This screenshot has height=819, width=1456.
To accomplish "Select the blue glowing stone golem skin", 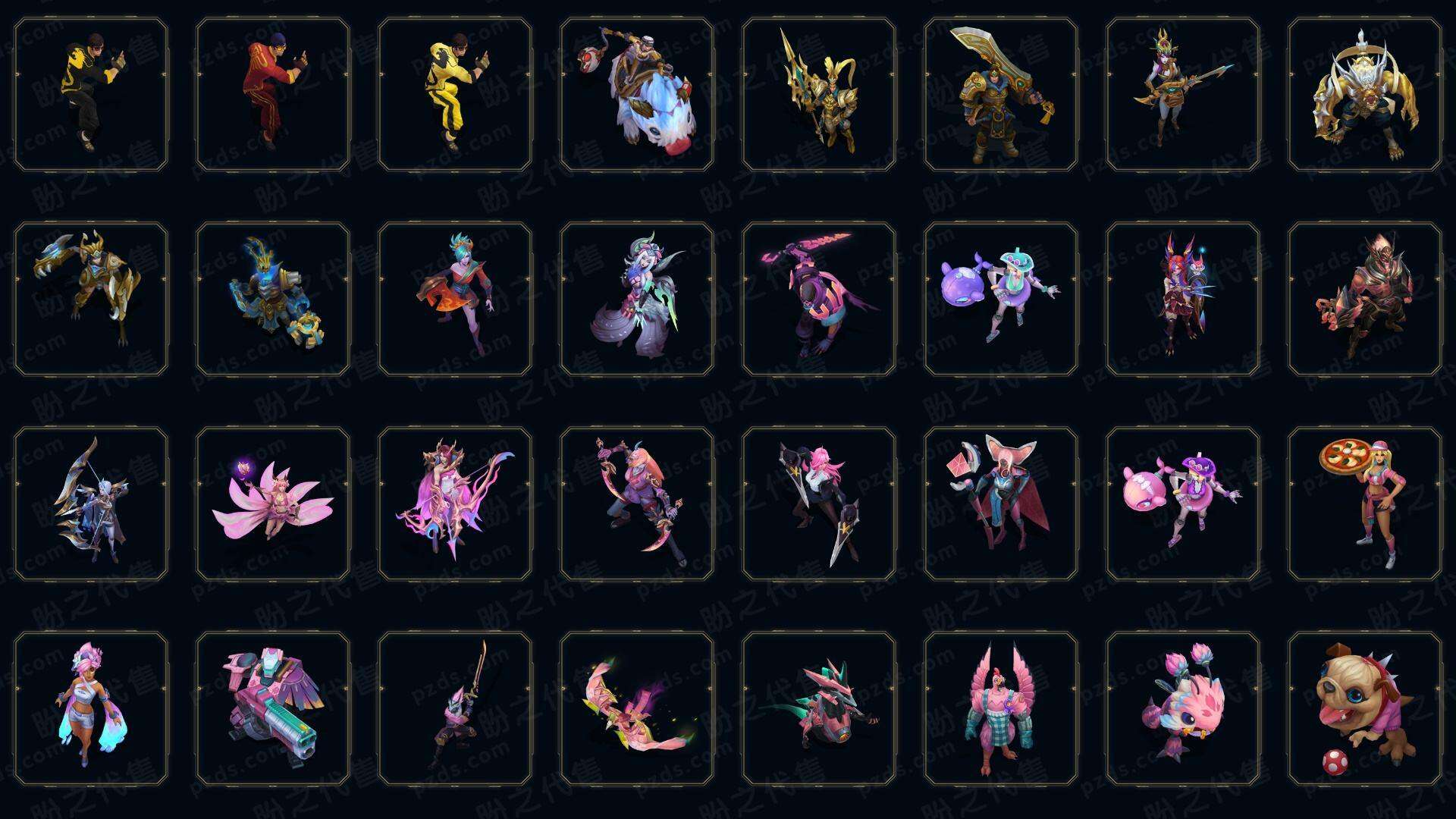I will pos(273,299).
